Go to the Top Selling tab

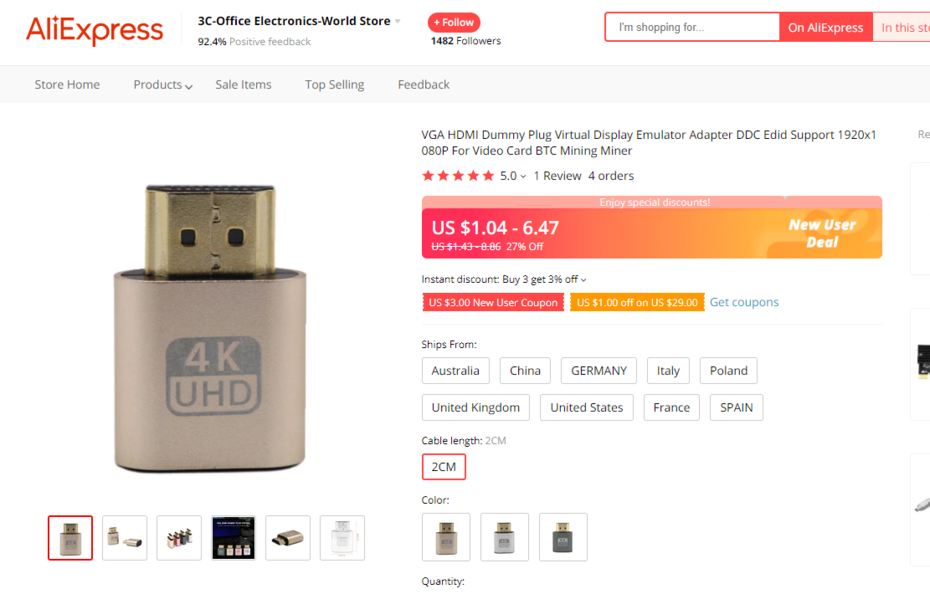tap(334, 85)
